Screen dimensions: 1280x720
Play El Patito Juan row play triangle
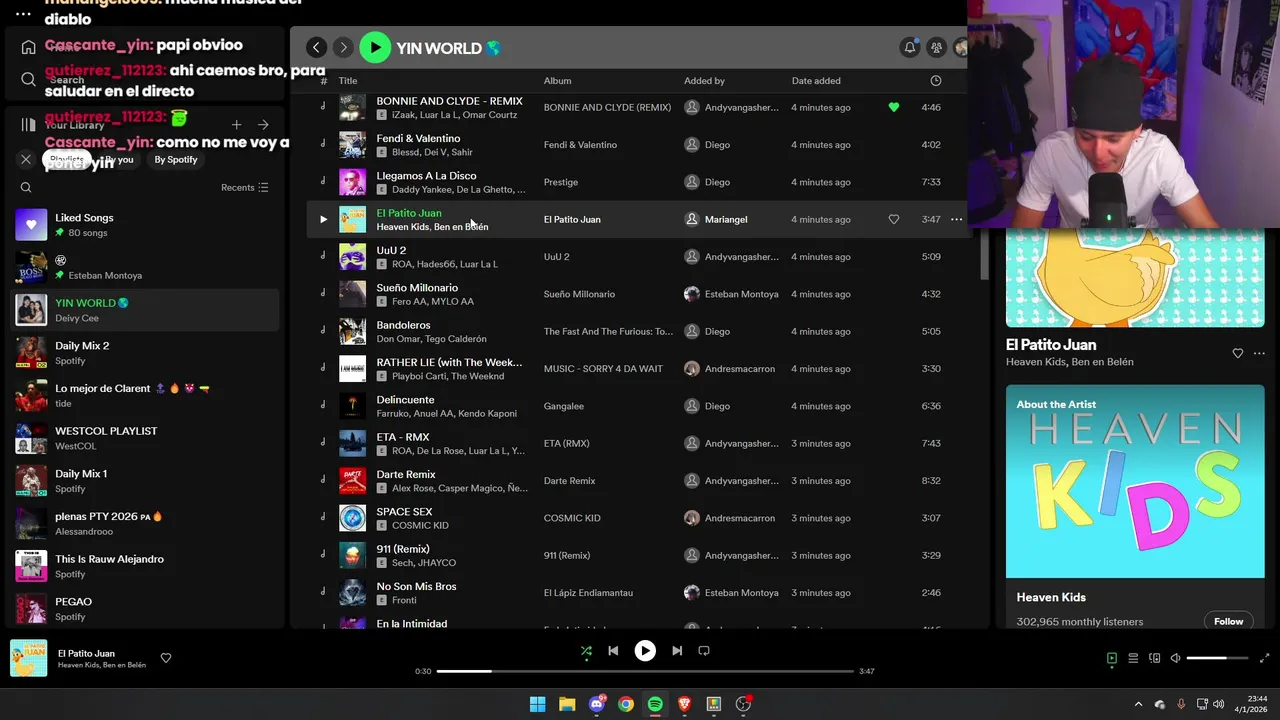tap(323, 219)
